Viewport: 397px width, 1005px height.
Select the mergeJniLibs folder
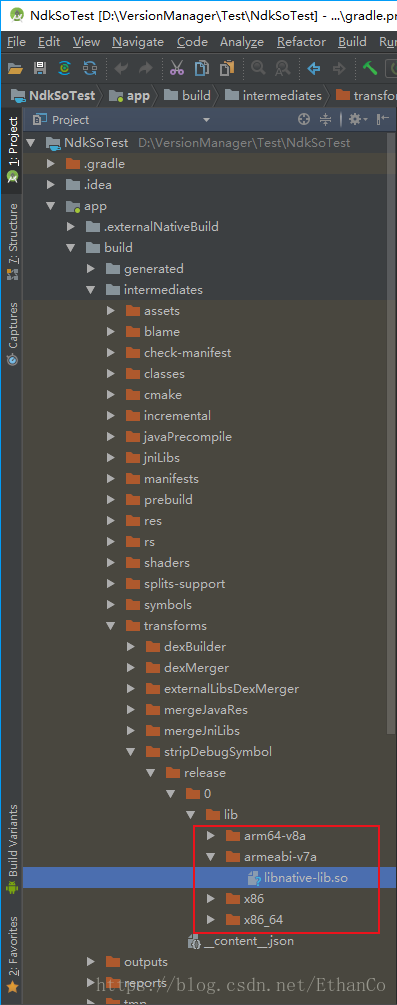[193, 731]
